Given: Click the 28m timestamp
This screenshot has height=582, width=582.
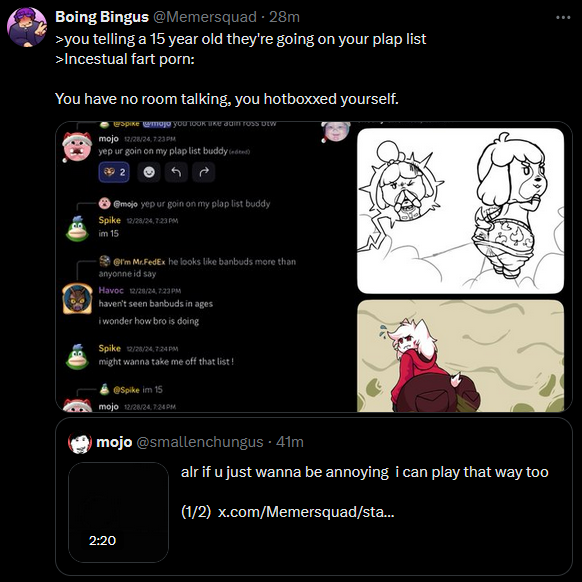Looking at the screenshot, I should point(284,17).
